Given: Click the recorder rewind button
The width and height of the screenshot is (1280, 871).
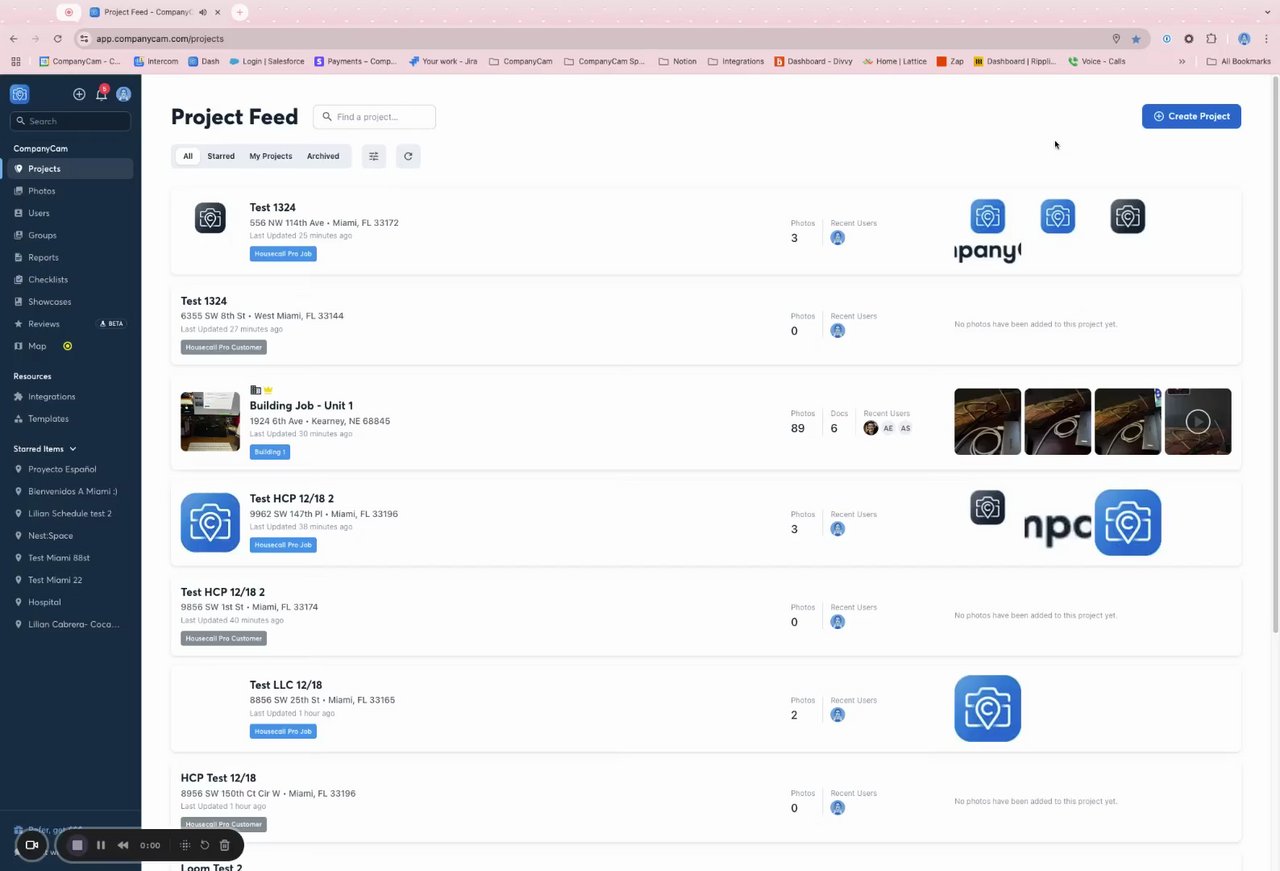Looking at the screenshot, I should point(123,845).
